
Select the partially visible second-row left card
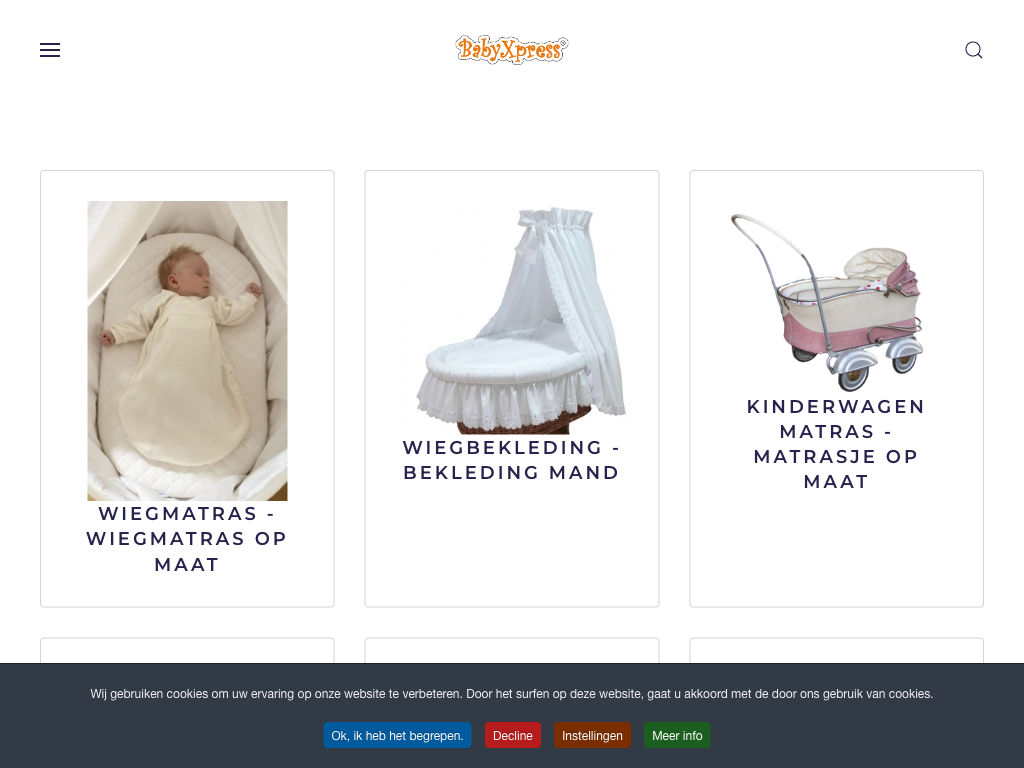187,650
